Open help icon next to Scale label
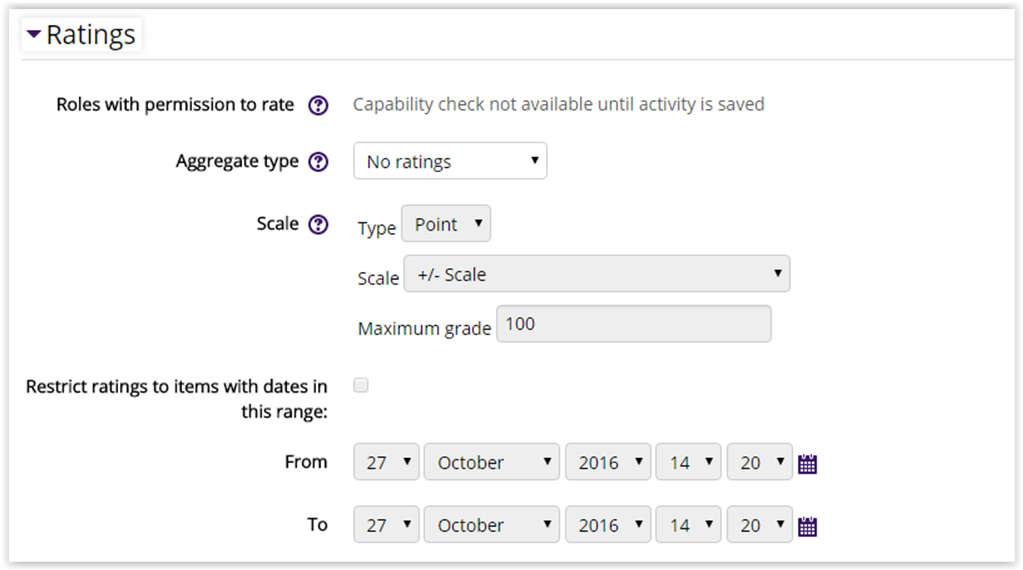 click(x=318, y=224)
